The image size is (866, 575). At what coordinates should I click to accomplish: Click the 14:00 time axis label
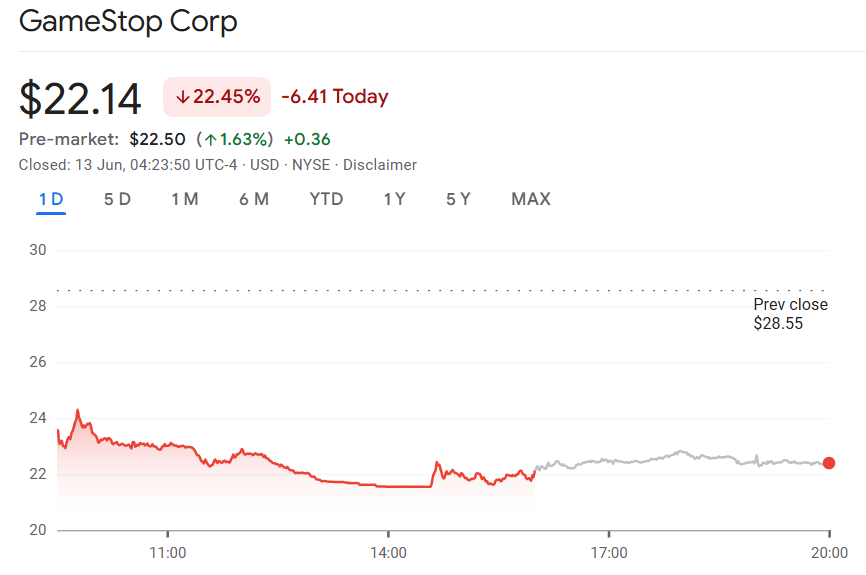388,552
